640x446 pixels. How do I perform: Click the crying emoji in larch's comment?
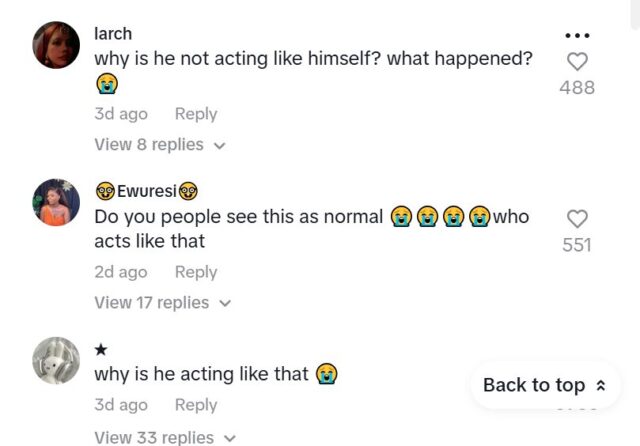pos(107,85)
